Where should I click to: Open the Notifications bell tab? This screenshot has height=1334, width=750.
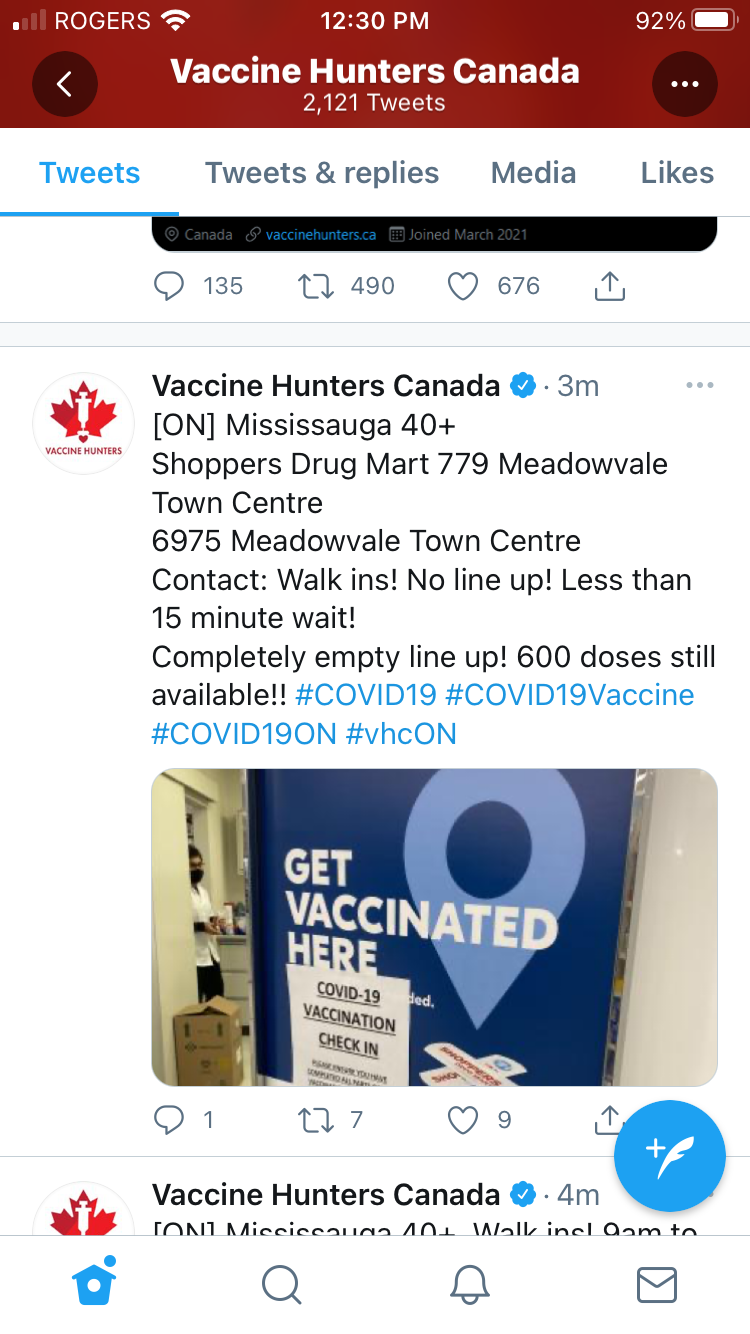(469, 1284)
